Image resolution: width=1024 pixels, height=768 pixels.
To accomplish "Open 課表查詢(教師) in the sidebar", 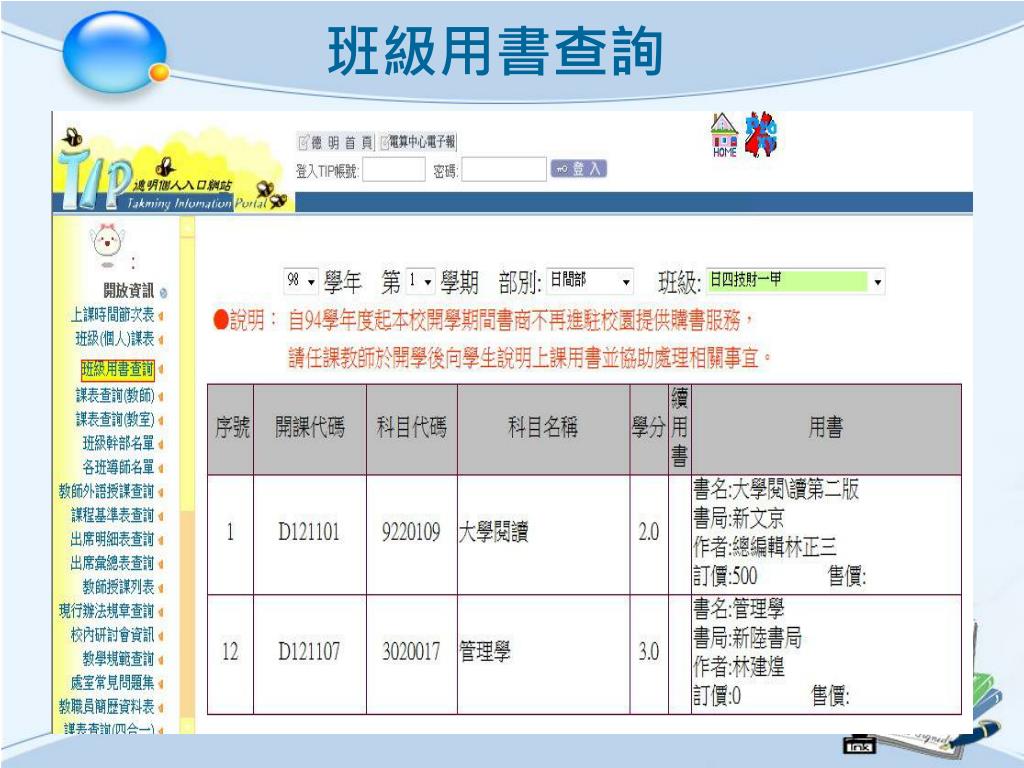I will (114, 396).
